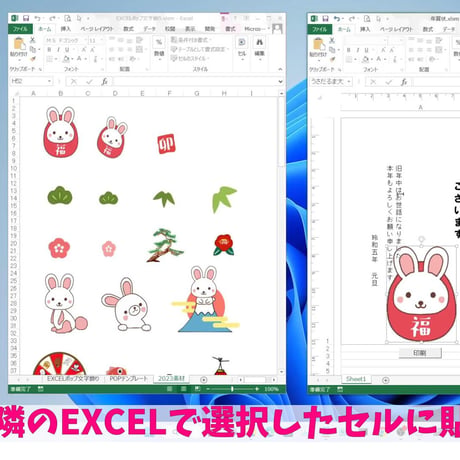The height and width of the screenshot is (460, 460).
Task: Click red 卯 stamp image
Action: [166, 144]
